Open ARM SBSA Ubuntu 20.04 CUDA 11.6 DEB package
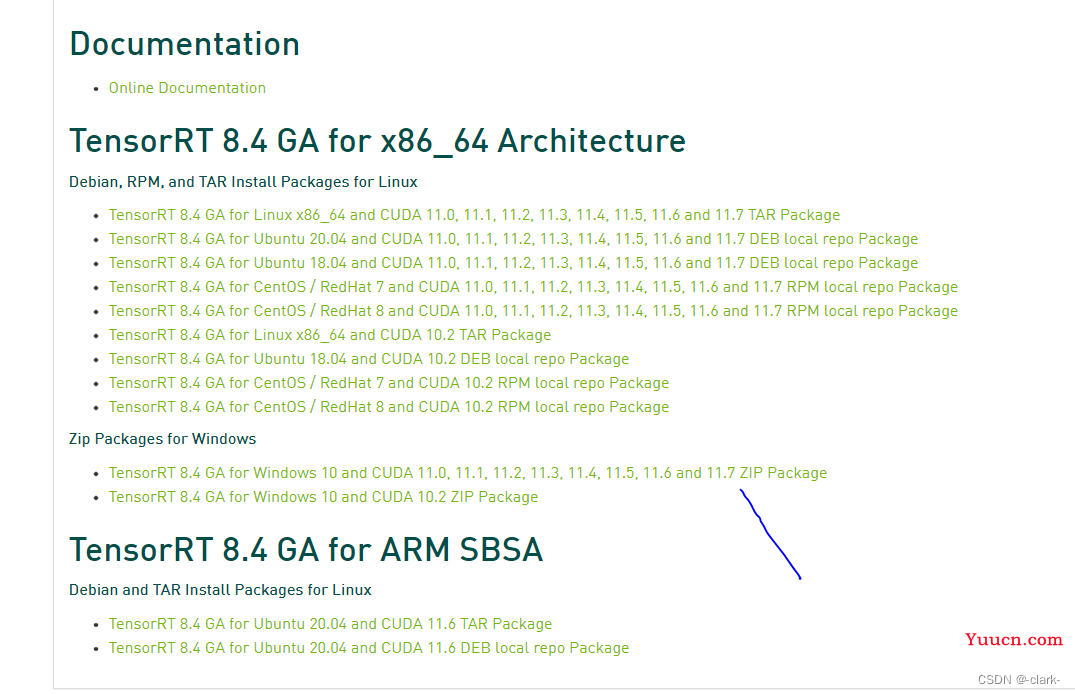 tap(369, 647)
